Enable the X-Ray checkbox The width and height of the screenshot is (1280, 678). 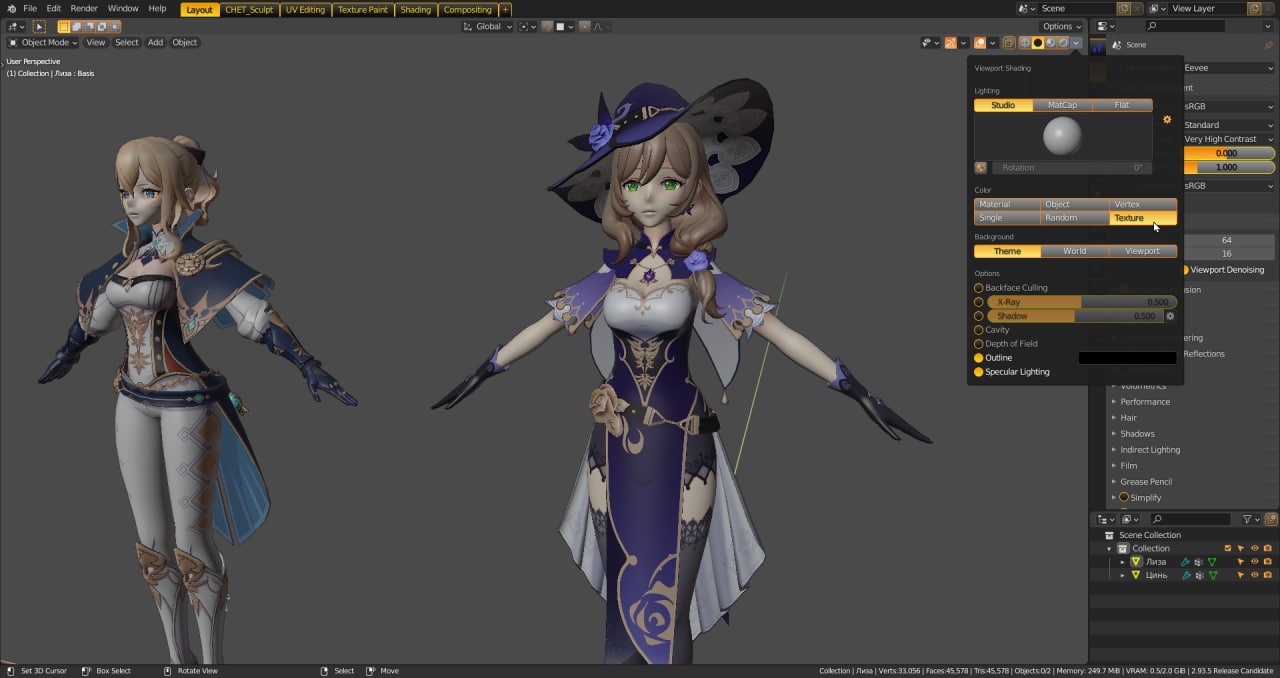pos(979,302)
